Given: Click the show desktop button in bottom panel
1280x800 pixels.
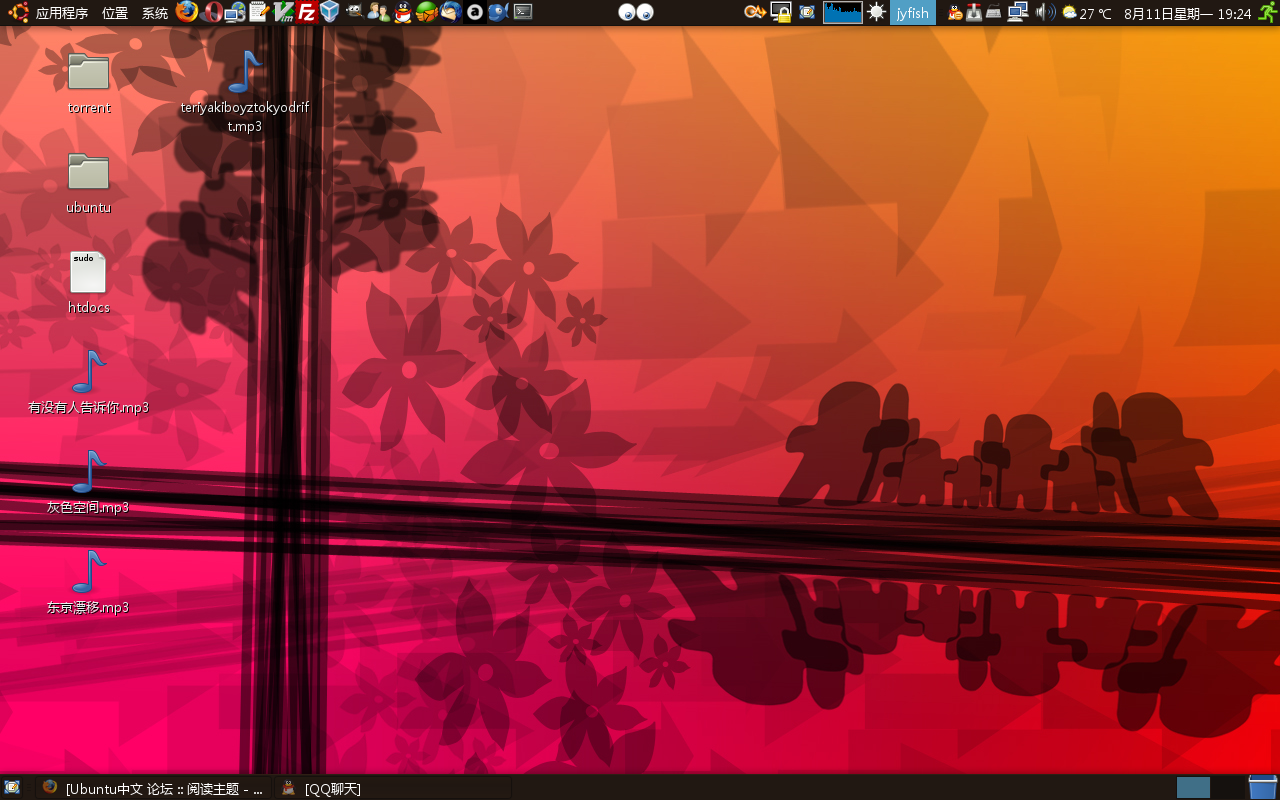Looking at the screenshot, I should pos(13,788).
